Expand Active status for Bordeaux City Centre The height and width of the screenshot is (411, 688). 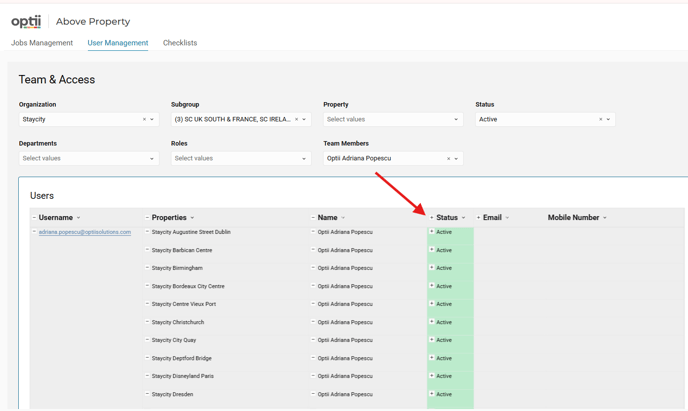click(x=432, y=286)
